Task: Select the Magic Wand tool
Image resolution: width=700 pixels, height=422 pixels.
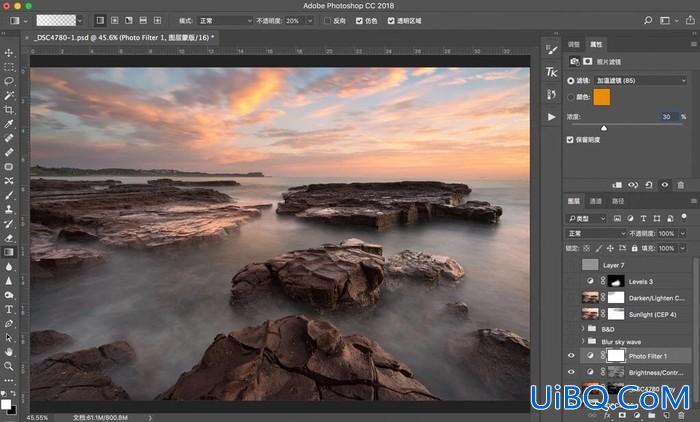Action: [8, 95]
